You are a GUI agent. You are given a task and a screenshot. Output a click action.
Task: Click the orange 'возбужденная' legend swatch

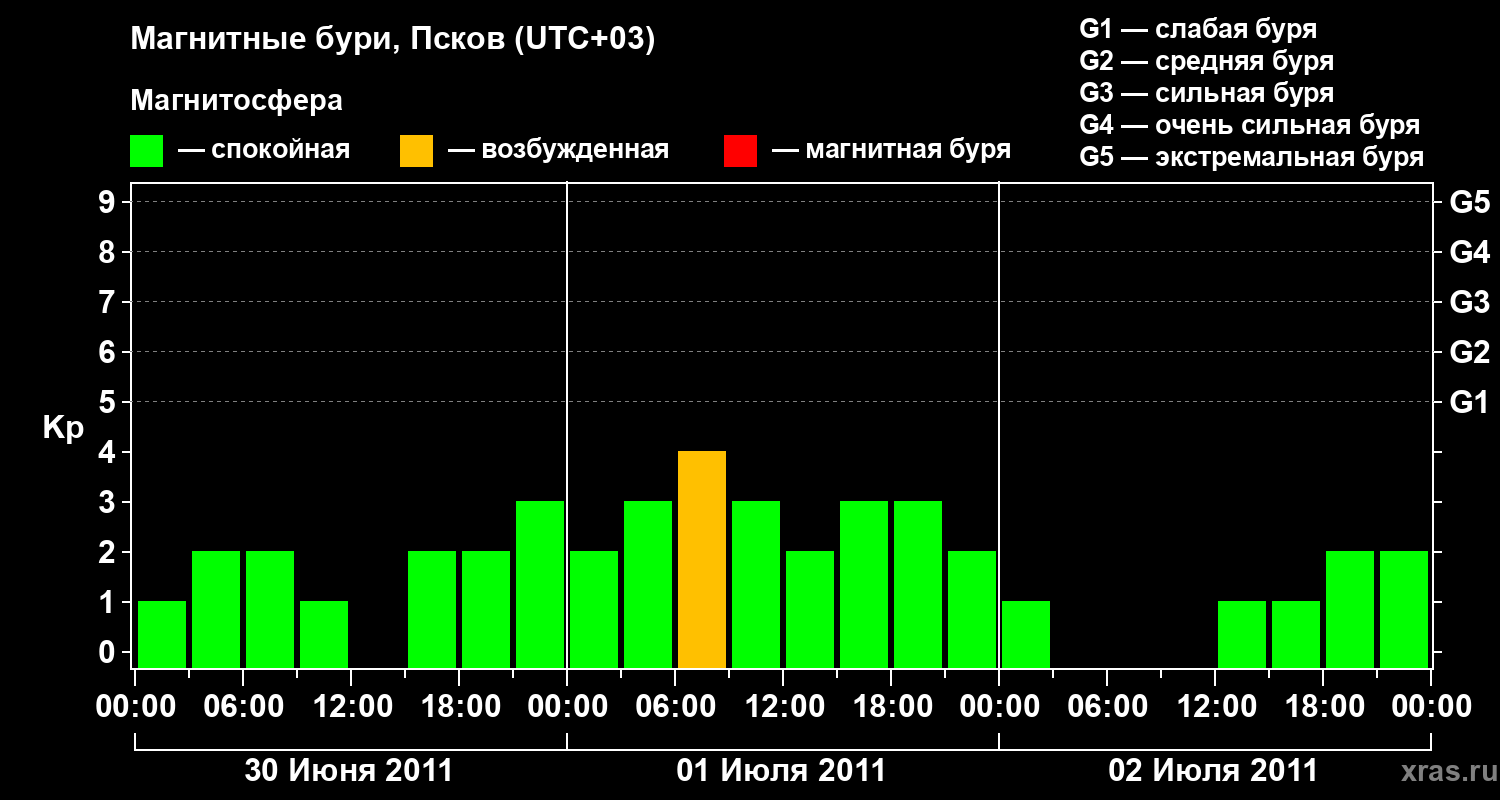point(416,151)
